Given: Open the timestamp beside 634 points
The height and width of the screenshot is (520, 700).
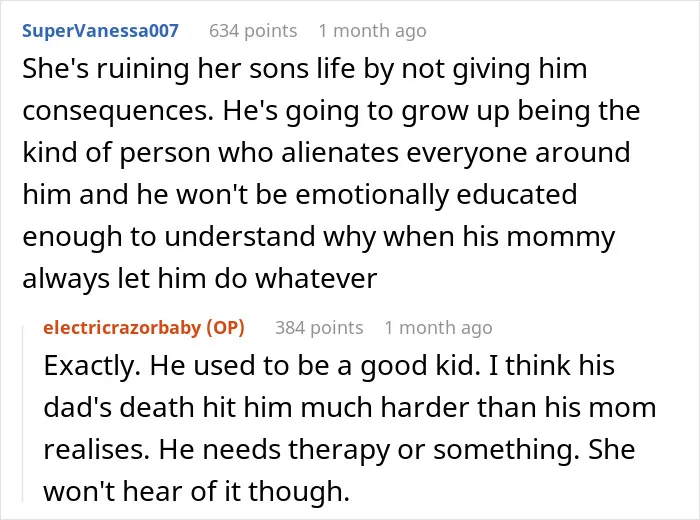Looking at the screenshot, I should click(372, 31).
